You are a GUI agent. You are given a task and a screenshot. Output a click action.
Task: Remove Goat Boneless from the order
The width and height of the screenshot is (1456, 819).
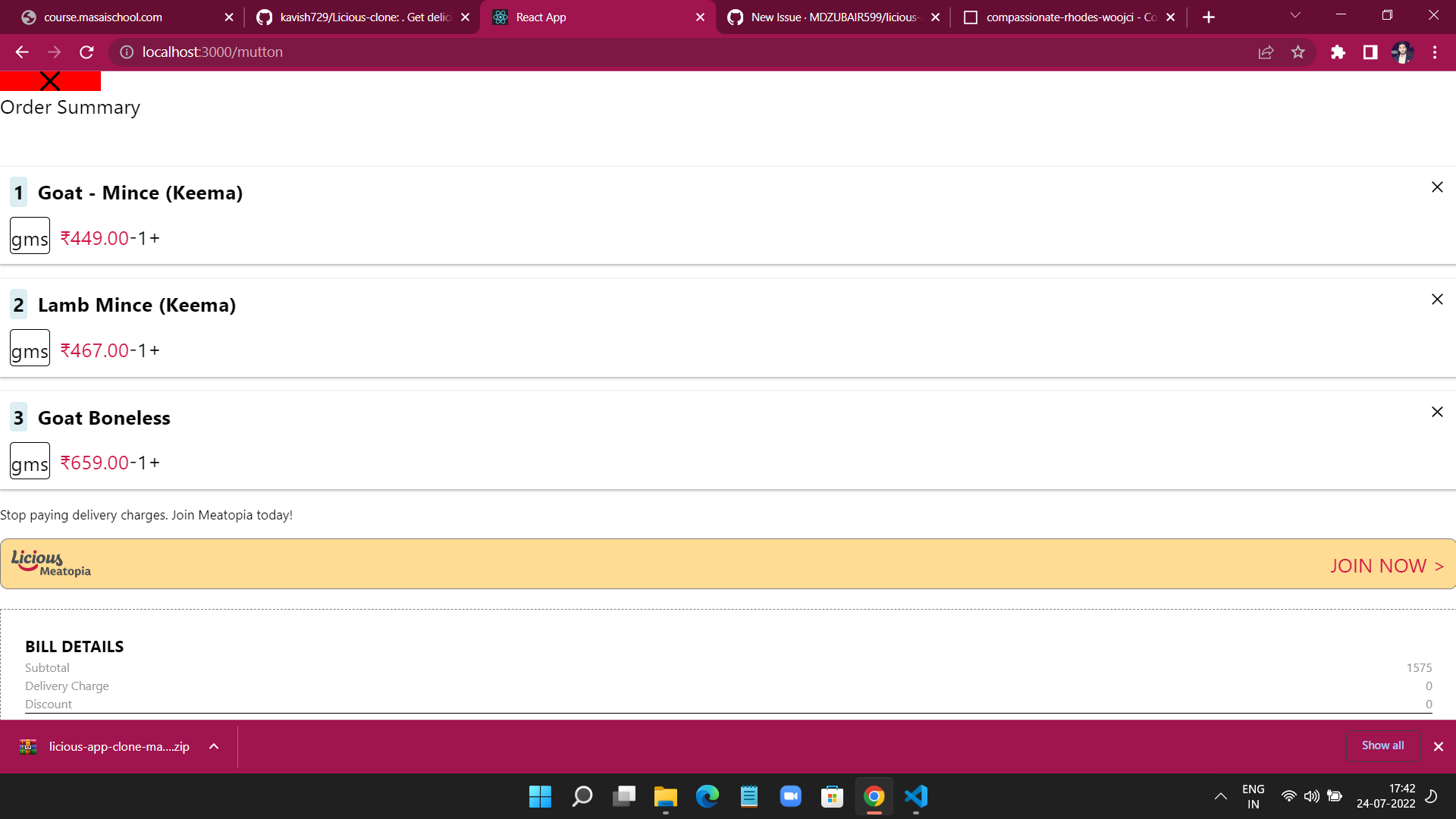tap(1436, 412)
